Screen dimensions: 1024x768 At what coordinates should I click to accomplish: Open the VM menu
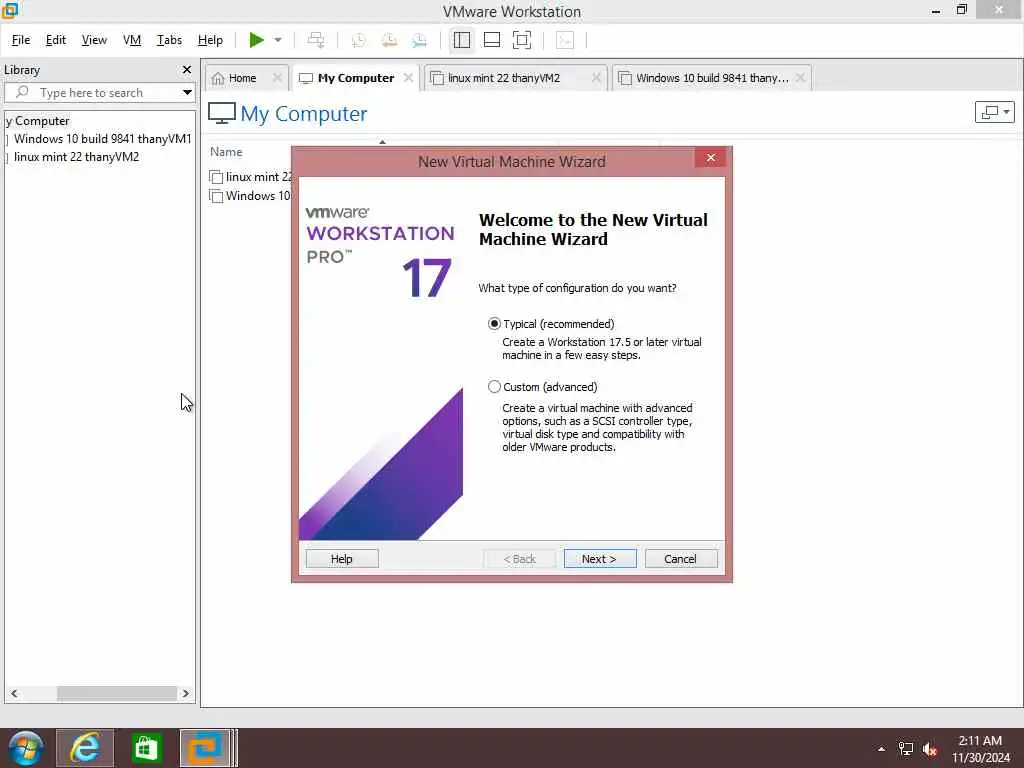[132, 40]
